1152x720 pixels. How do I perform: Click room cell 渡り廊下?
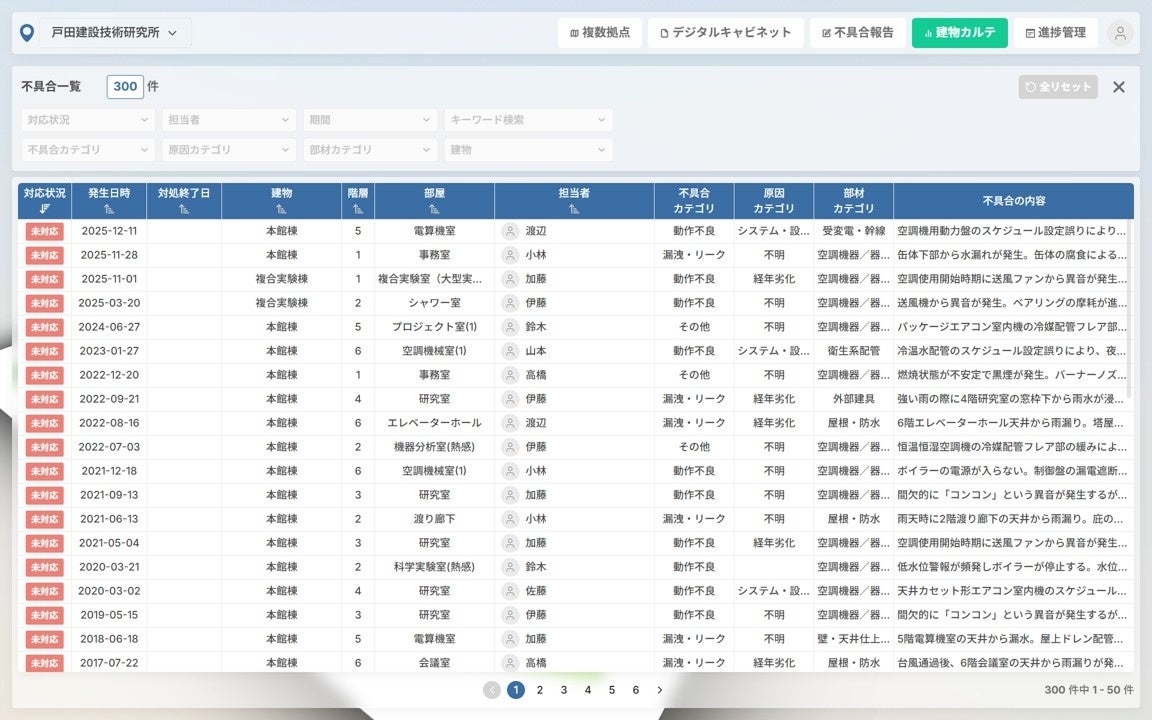pyautogui.click(x=434, y=519)
